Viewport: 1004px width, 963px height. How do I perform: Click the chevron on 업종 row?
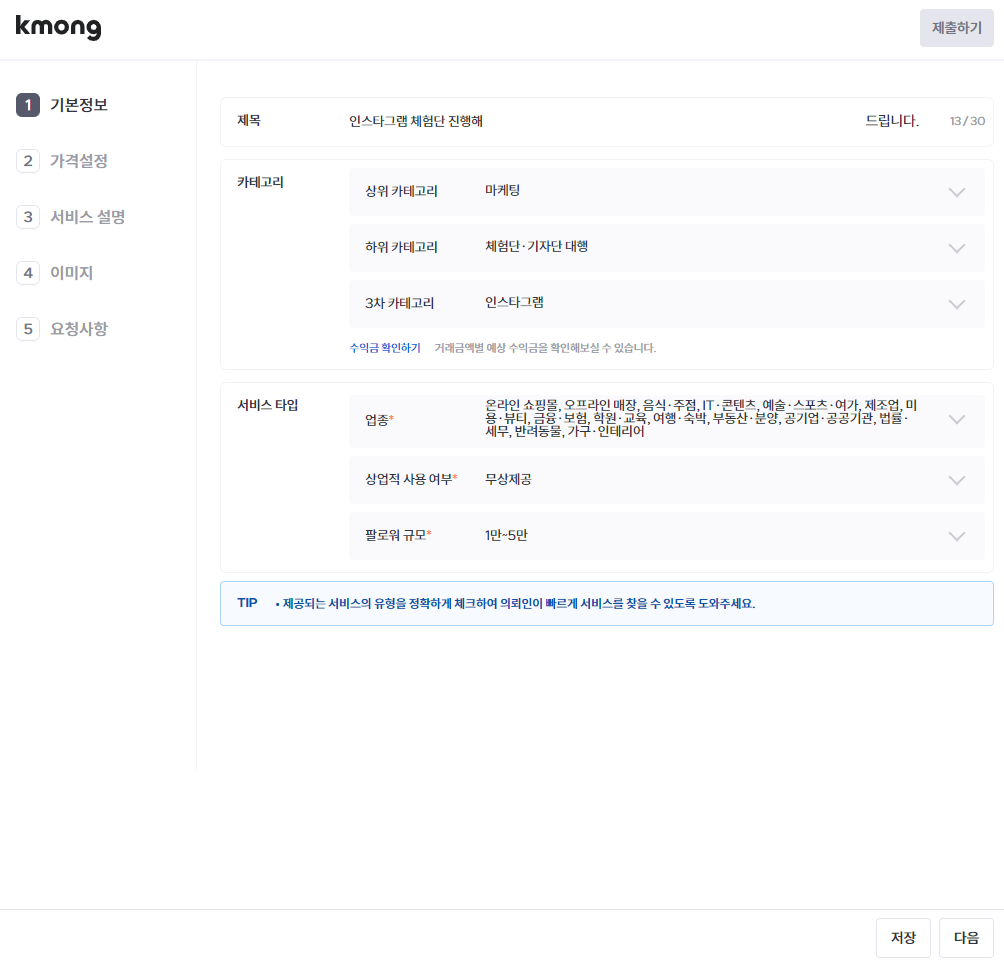click(x=957, y=419)
